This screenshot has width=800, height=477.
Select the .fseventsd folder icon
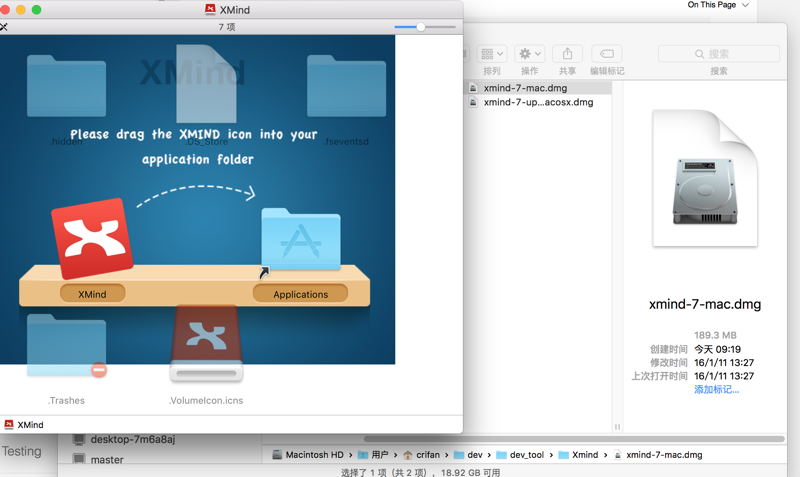(x=346, y=86)
